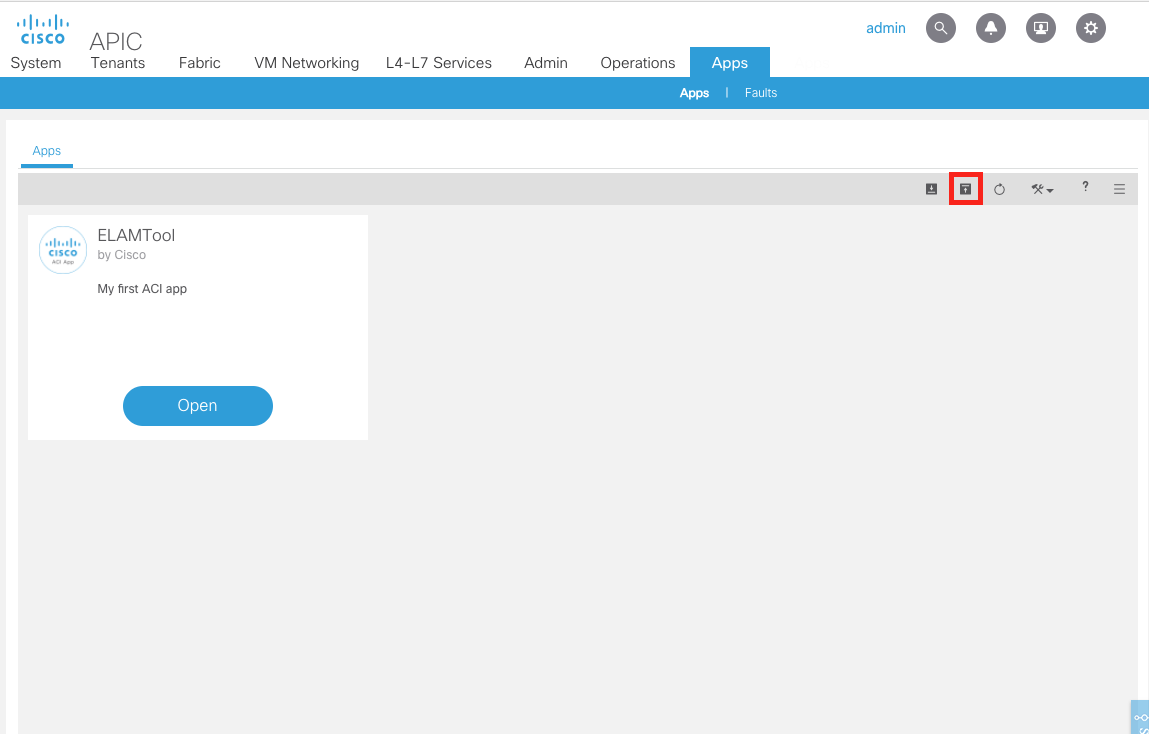Switch to the Operations menu
This screenshot has height=734, width=1149.
tap(638, 63)
